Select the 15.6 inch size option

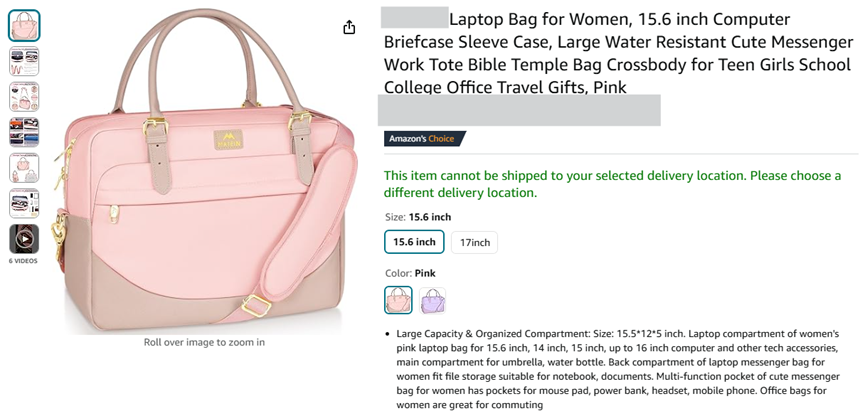point(414,242)
